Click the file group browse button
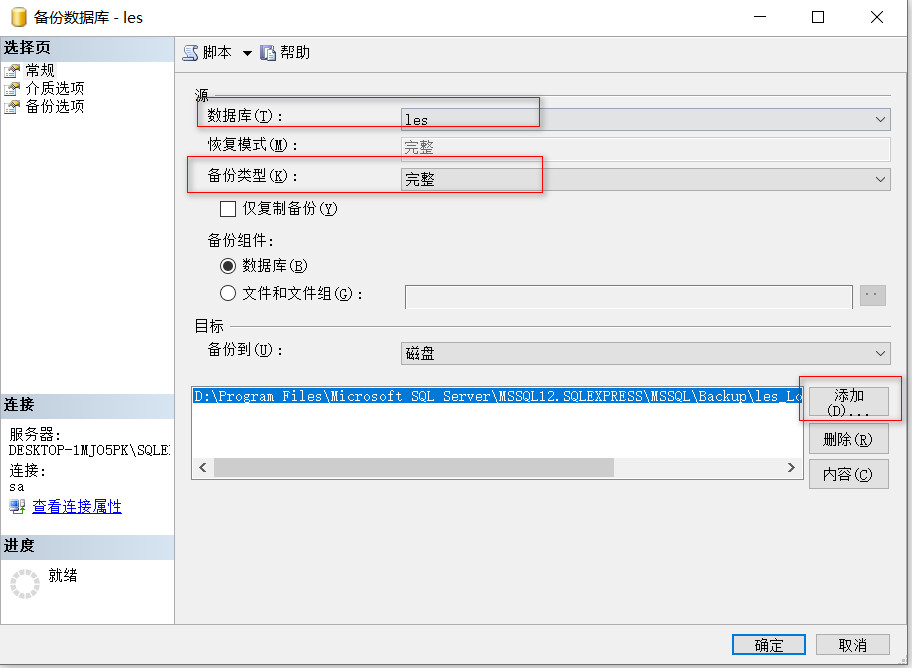The width and height of the screenshot is (912, 668). click(872, 295)
